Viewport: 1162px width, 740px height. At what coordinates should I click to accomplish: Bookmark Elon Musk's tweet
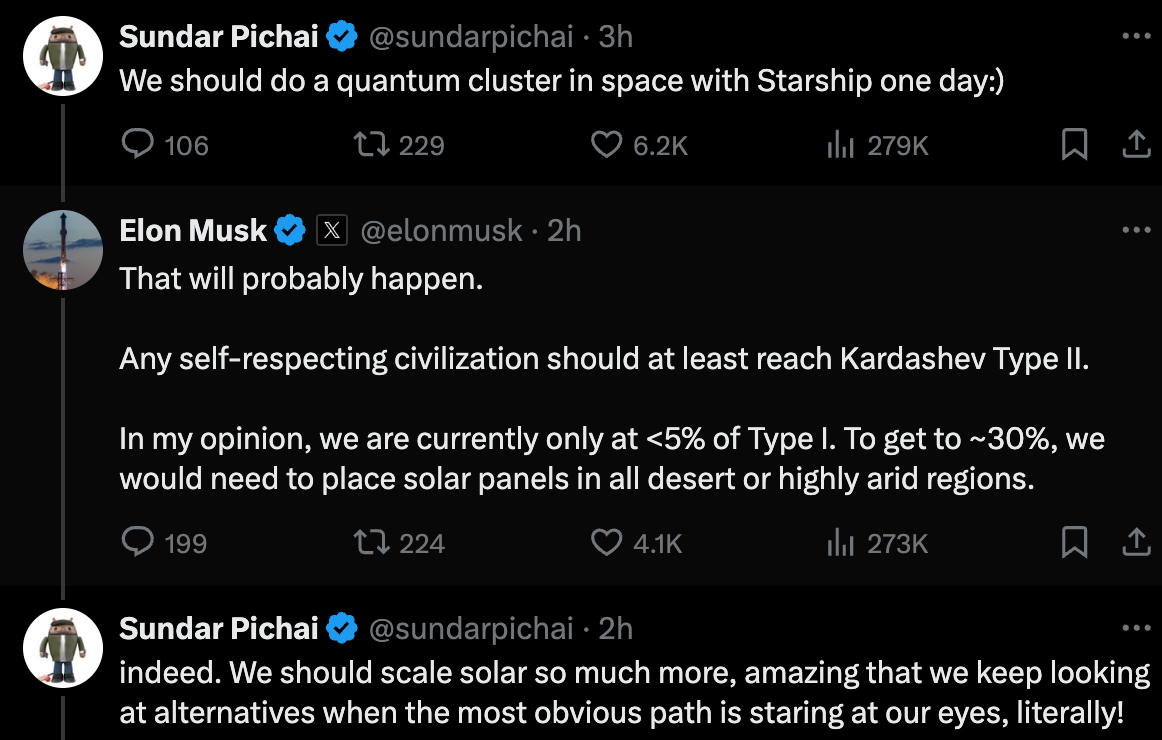(1074, 543)
